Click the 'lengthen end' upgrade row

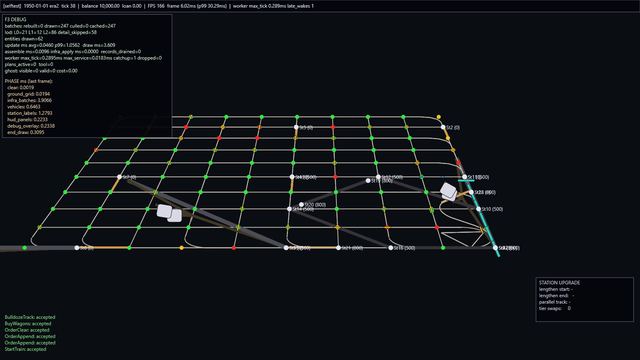tap(556, 296)
